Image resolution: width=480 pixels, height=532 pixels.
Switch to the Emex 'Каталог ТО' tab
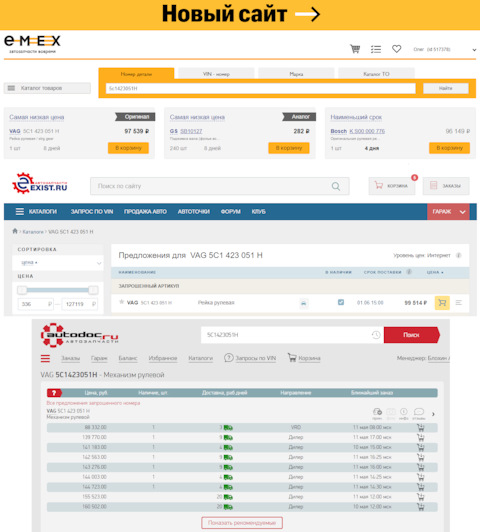coord(376,74)
